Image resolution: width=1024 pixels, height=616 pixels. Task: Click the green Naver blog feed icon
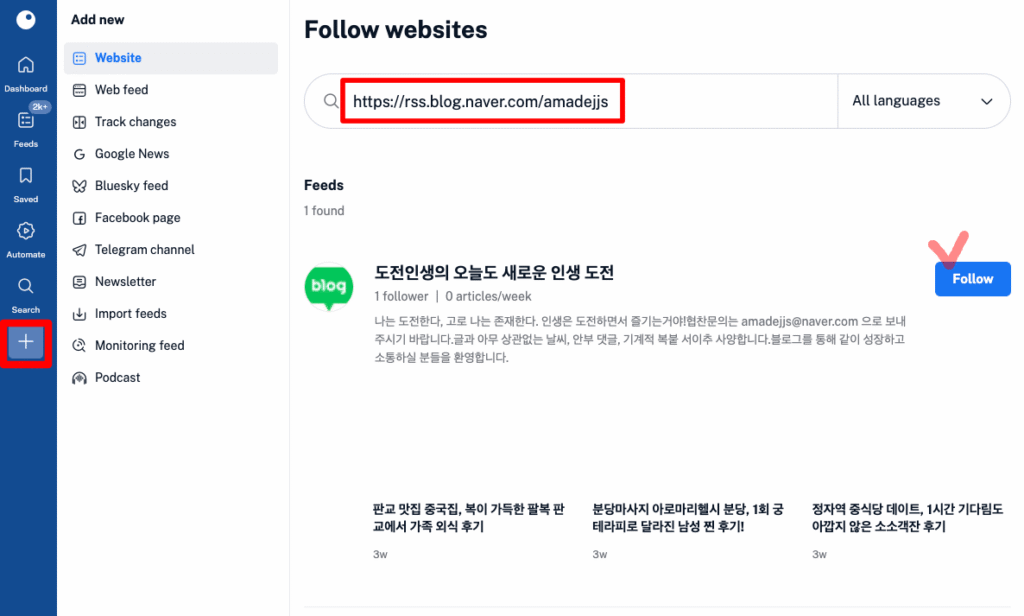pyautogui.click(x=328, y=287)
